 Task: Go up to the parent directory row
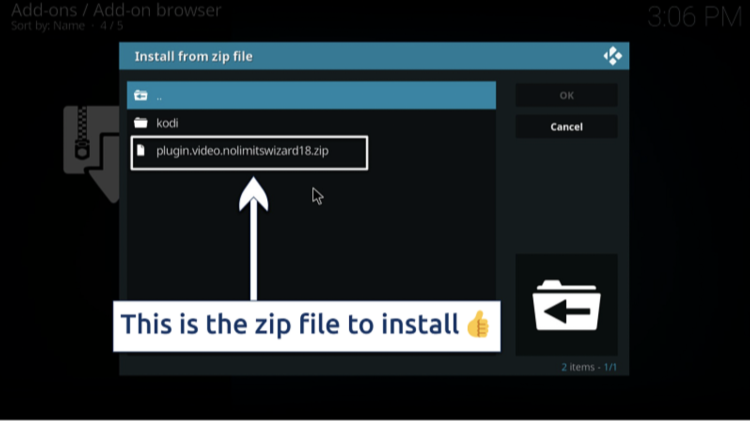tap(311, 95)
